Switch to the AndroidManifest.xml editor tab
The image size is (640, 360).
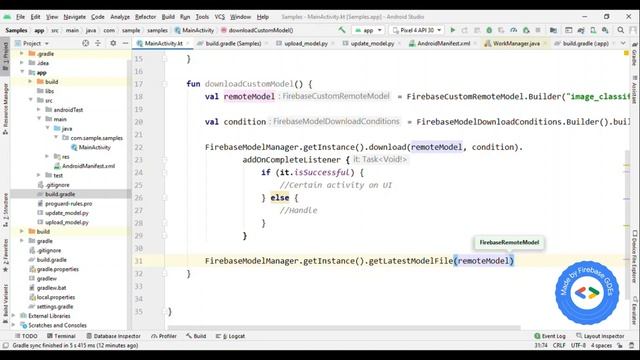click(444, 43)
